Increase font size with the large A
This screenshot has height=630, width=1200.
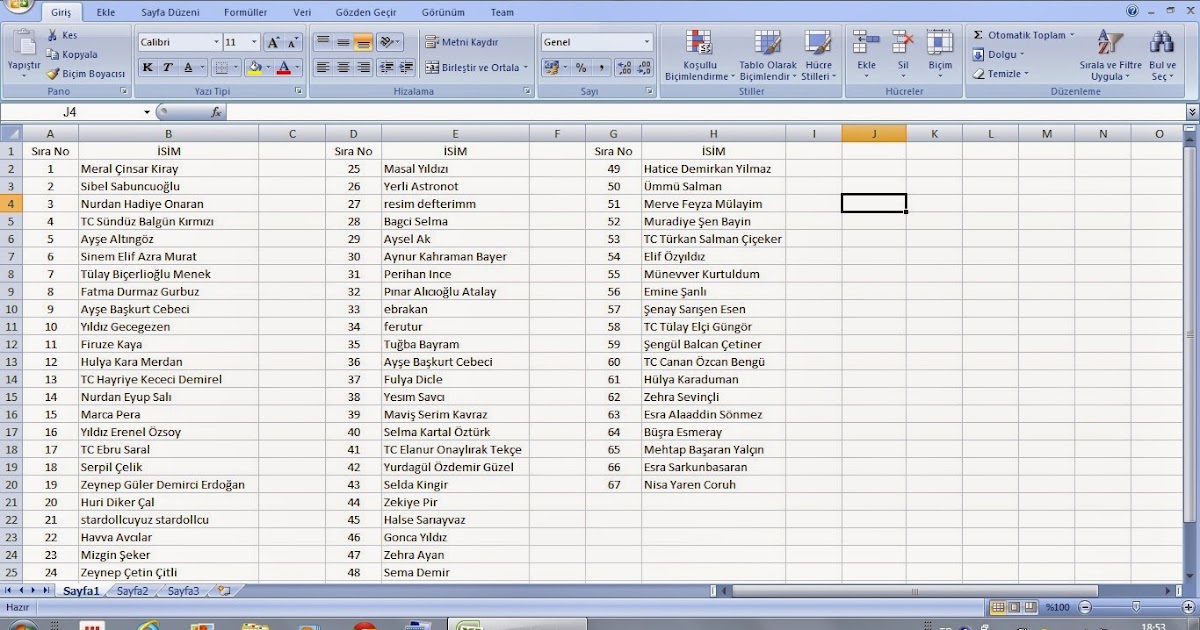coord(273,42)
